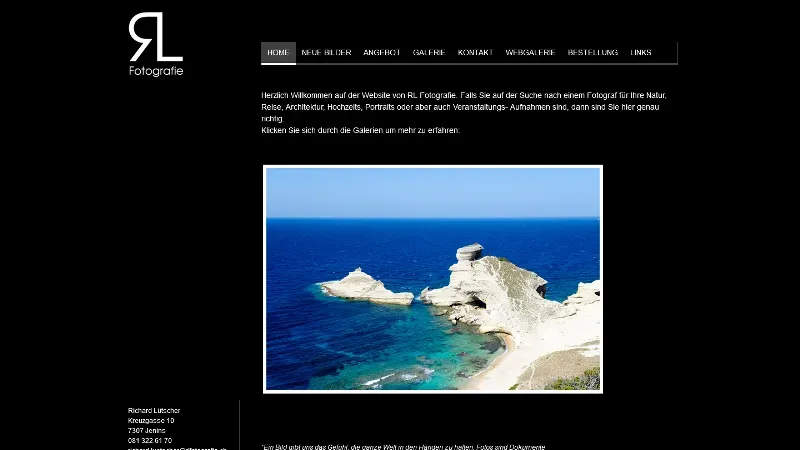Go to the NEUE BILDER page

(327, 53)
